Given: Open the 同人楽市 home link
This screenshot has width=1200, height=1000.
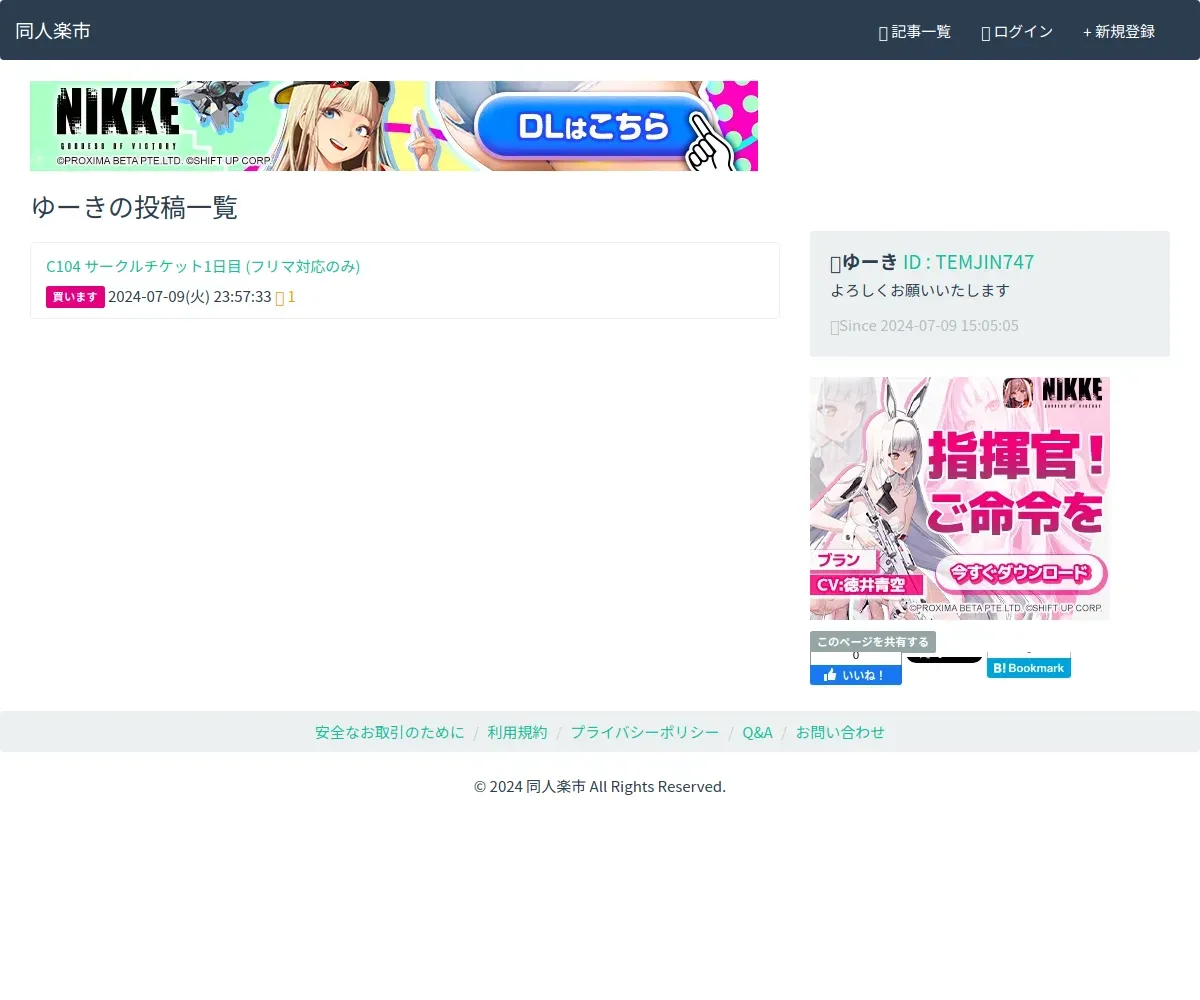Looking at the screenshot, I should point(53,31).
